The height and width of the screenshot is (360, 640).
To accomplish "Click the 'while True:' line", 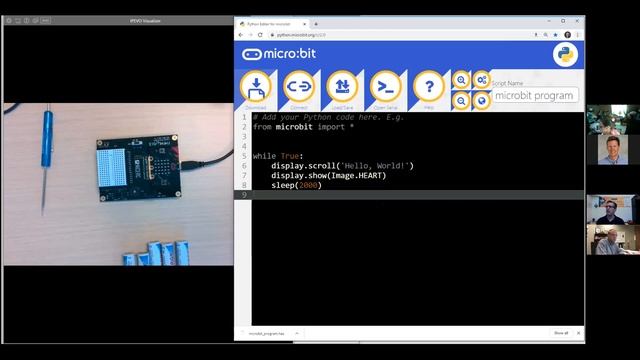I will 278,156.
